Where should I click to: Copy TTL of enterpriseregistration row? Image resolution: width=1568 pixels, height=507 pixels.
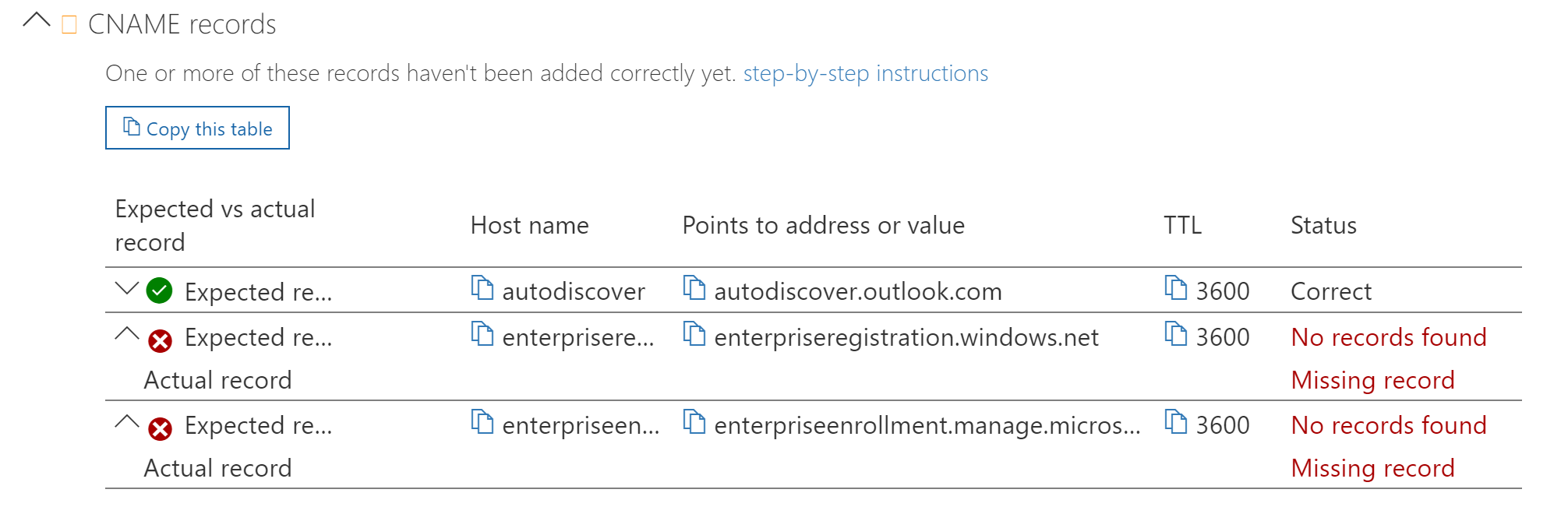[x=1176, y=333]
